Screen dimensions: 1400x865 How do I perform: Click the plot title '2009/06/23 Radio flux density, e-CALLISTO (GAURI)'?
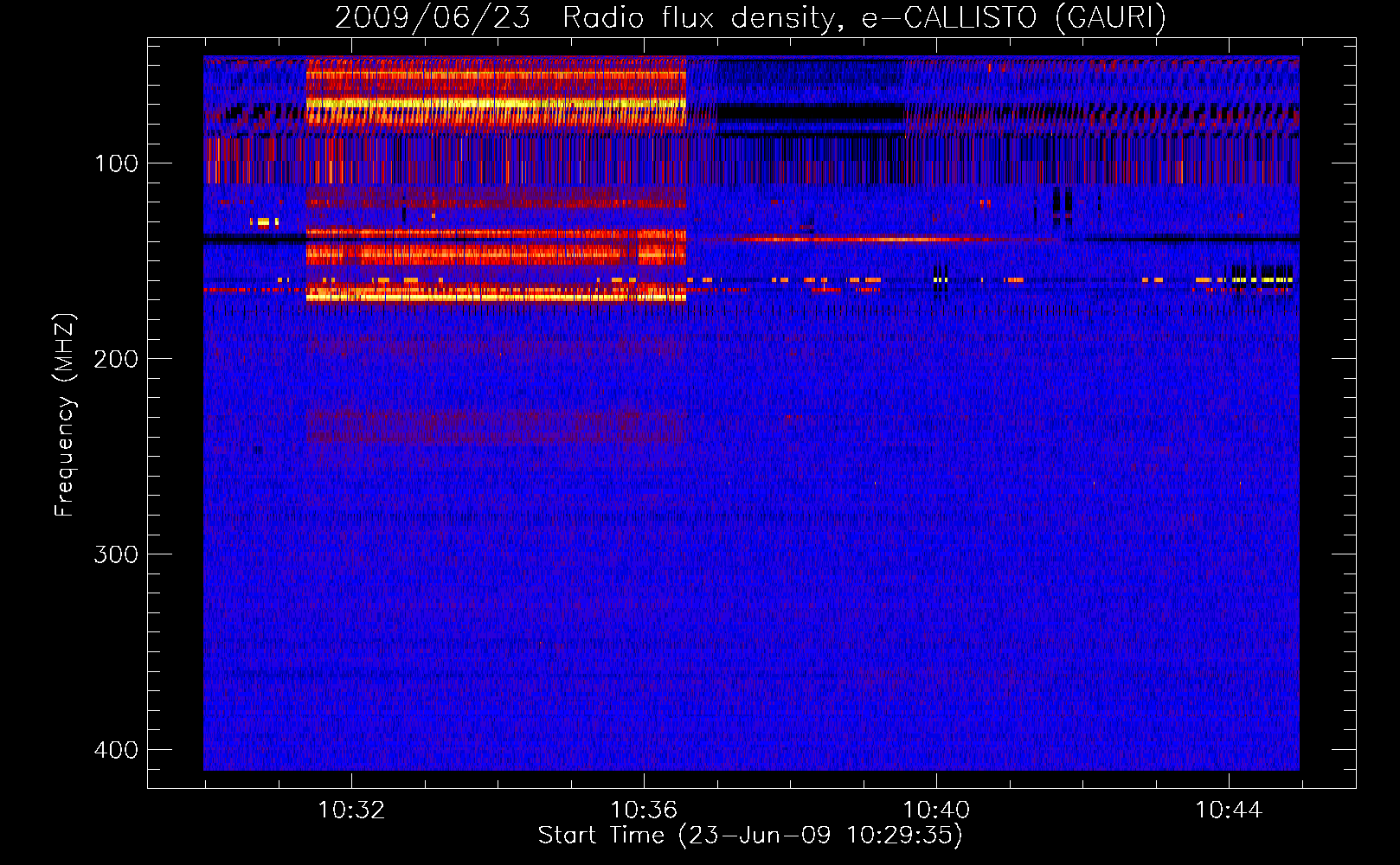click(750, 17)
